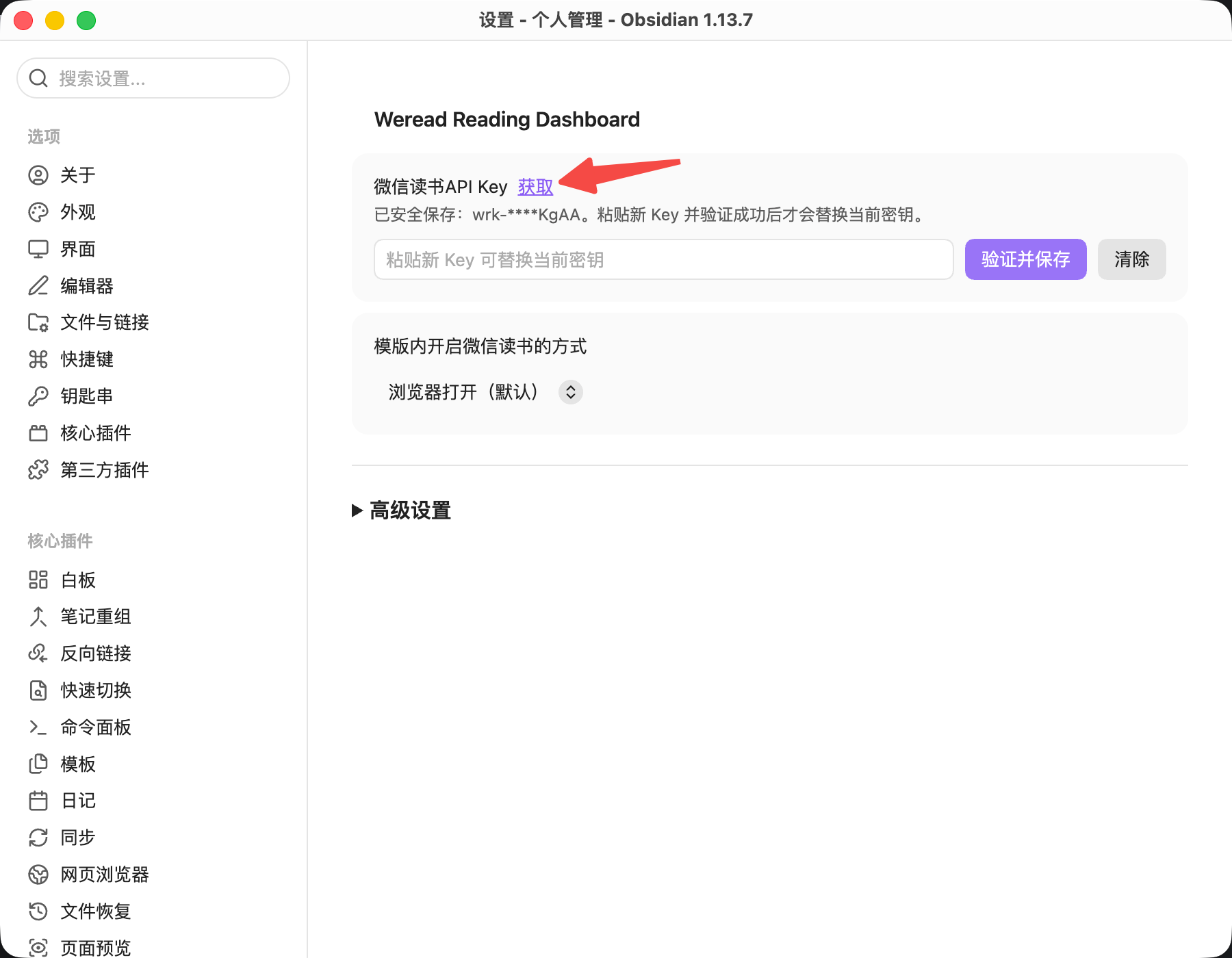This screenshot has width=1232, height=958.
Task: Click the 界面 monitor icon
Action: [38, 249]
